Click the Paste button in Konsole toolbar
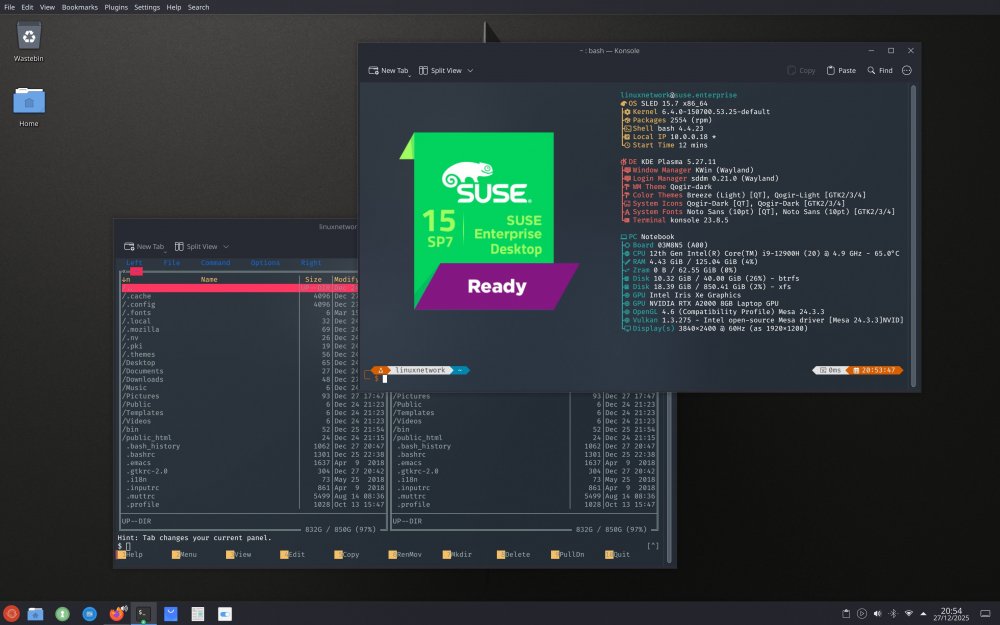 click(840, 71)
